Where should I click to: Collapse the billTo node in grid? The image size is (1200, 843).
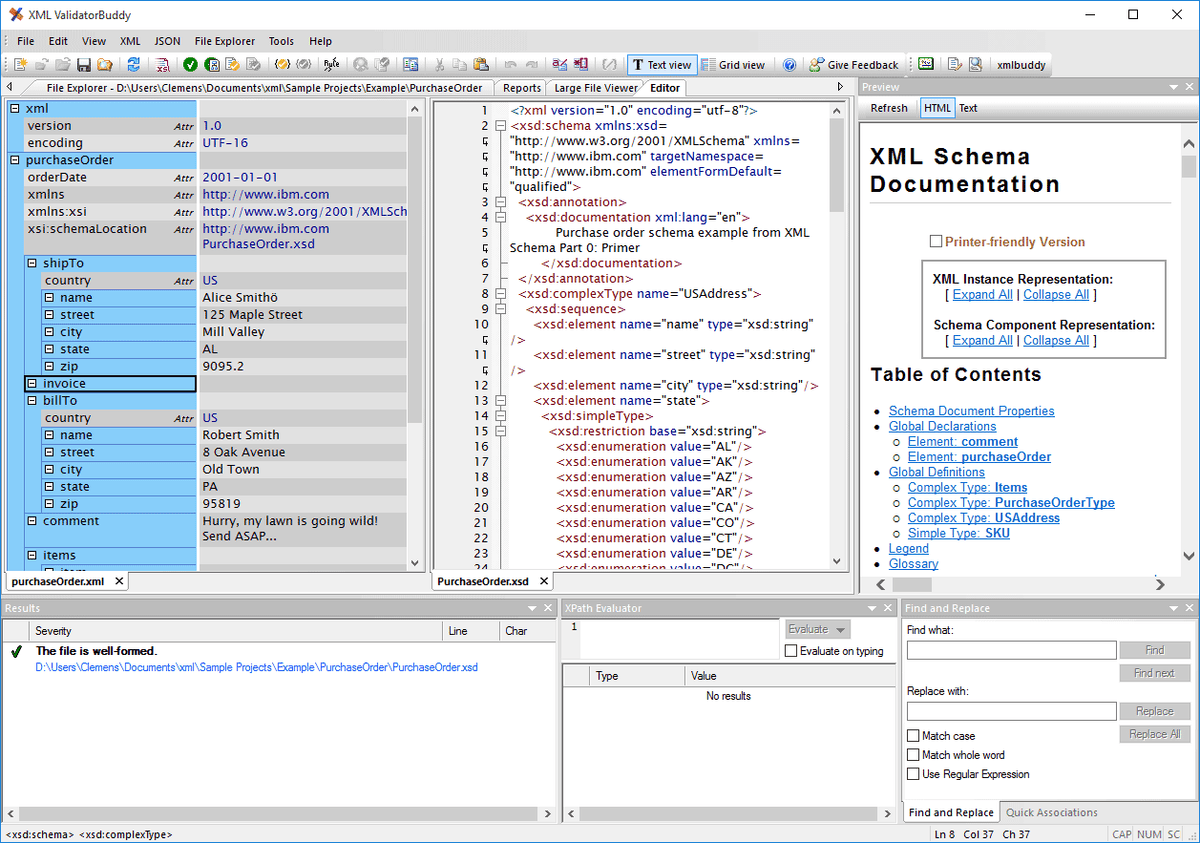point(32,401)
